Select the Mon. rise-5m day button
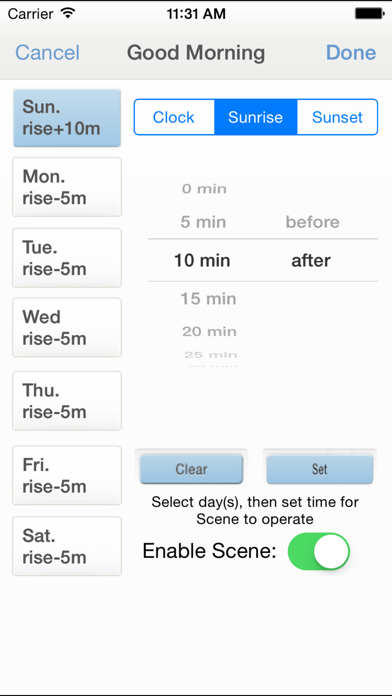 click(x=67, y=187)
